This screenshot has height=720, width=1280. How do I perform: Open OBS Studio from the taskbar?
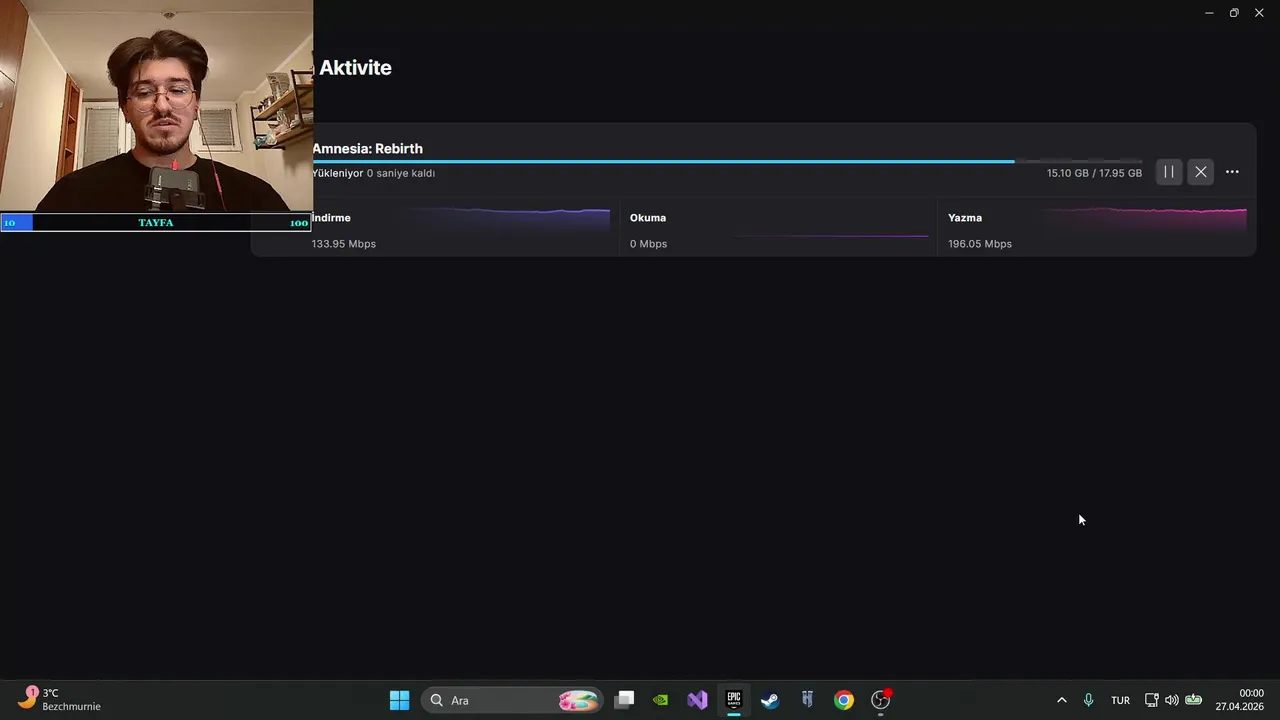pos(881,700)
